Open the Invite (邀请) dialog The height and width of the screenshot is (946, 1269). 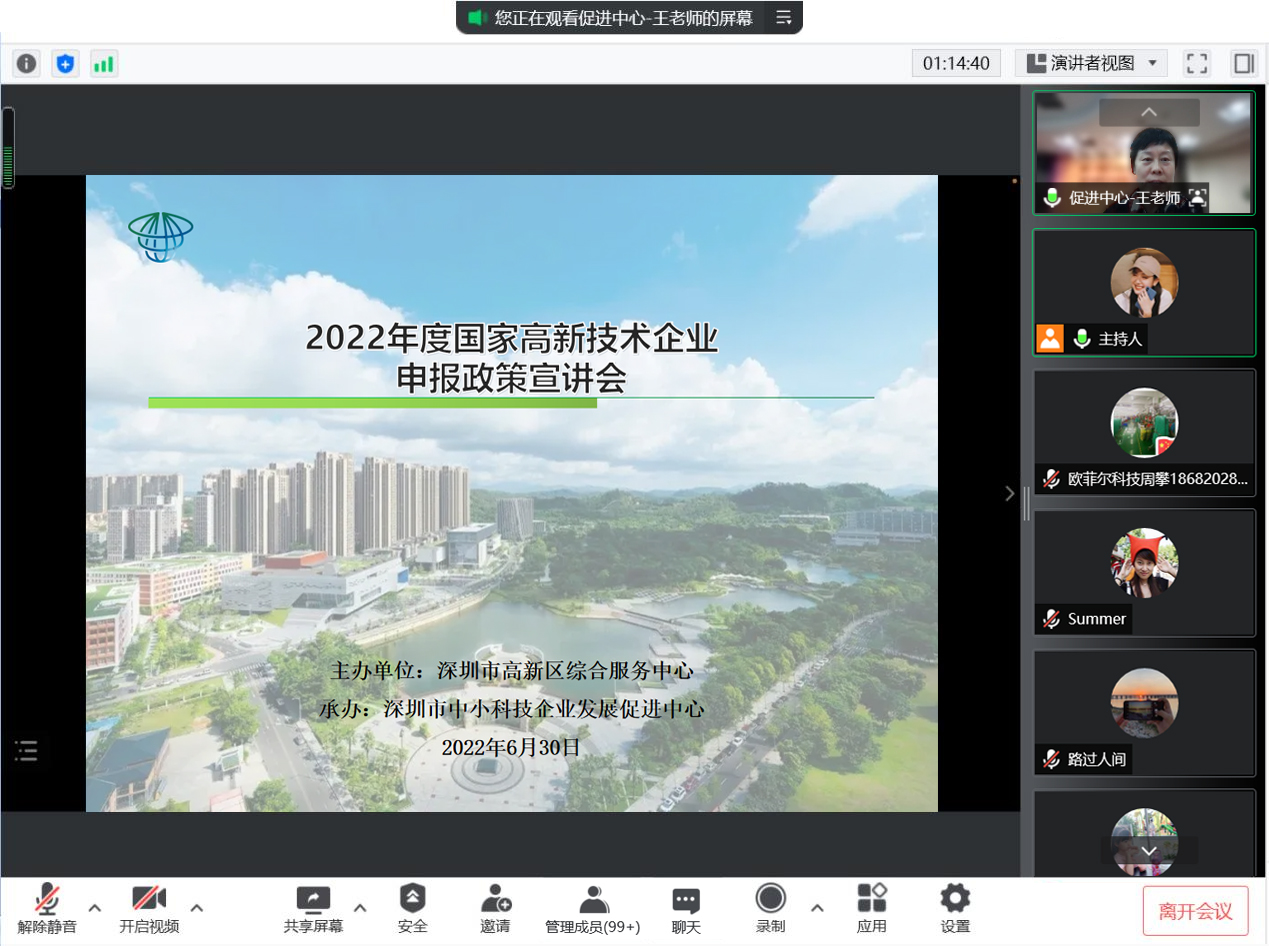pos(495,908)
